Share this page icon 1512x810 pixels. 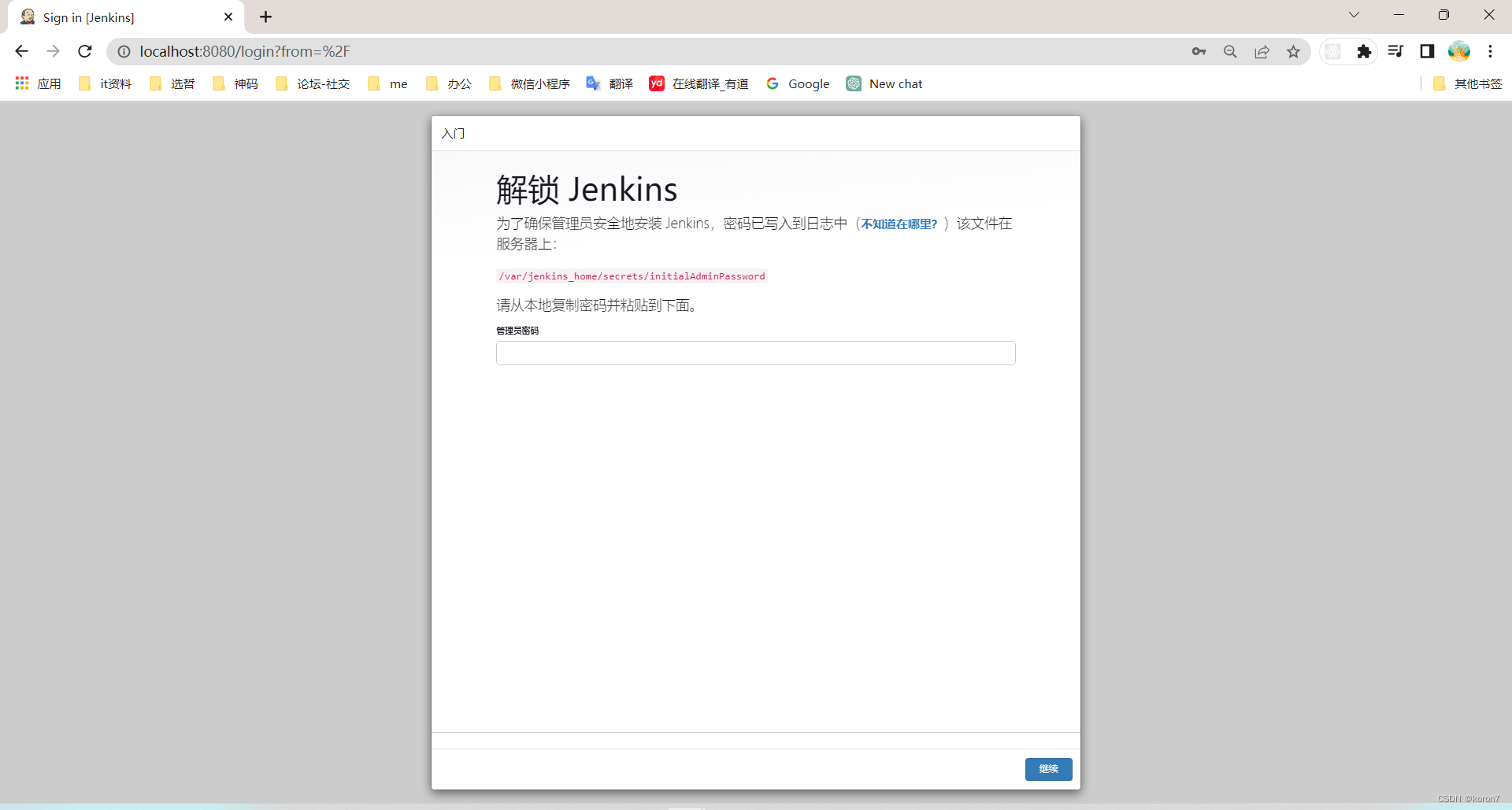coord(1262,51)
